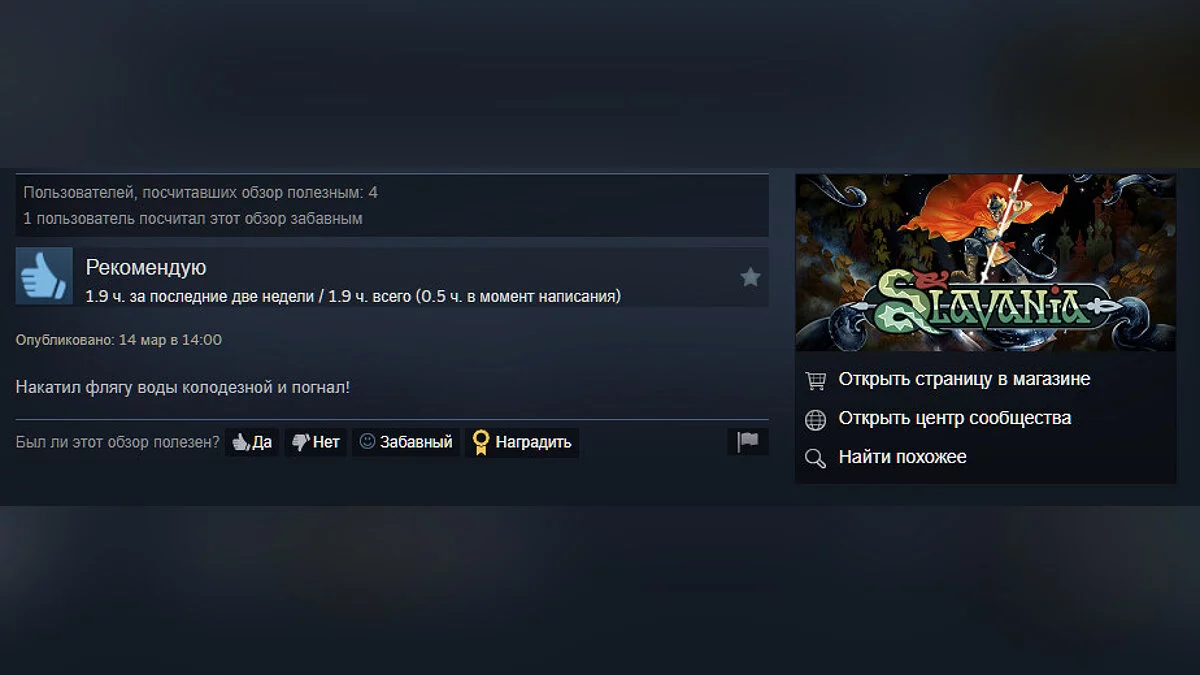The width and height of the screenshot is (1200, 675).
Task: Click the globe community icon
Action: pos(816,419)
